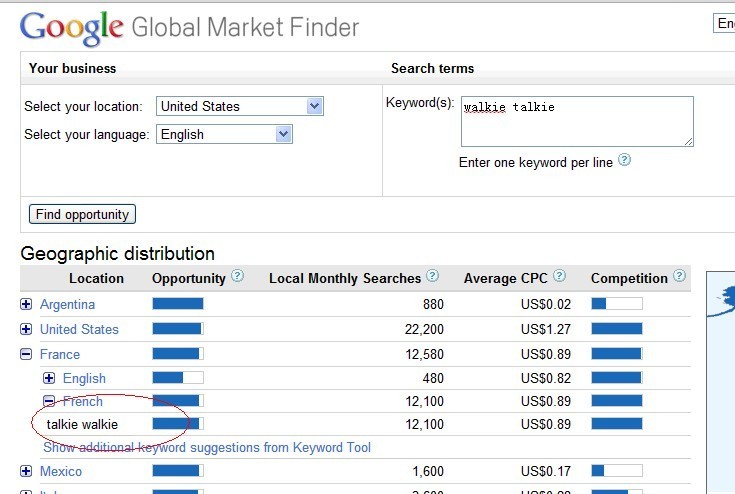Click the Geographic distribution heading
735x494 pixels.
pyautogui.click(x=118, y=254)
